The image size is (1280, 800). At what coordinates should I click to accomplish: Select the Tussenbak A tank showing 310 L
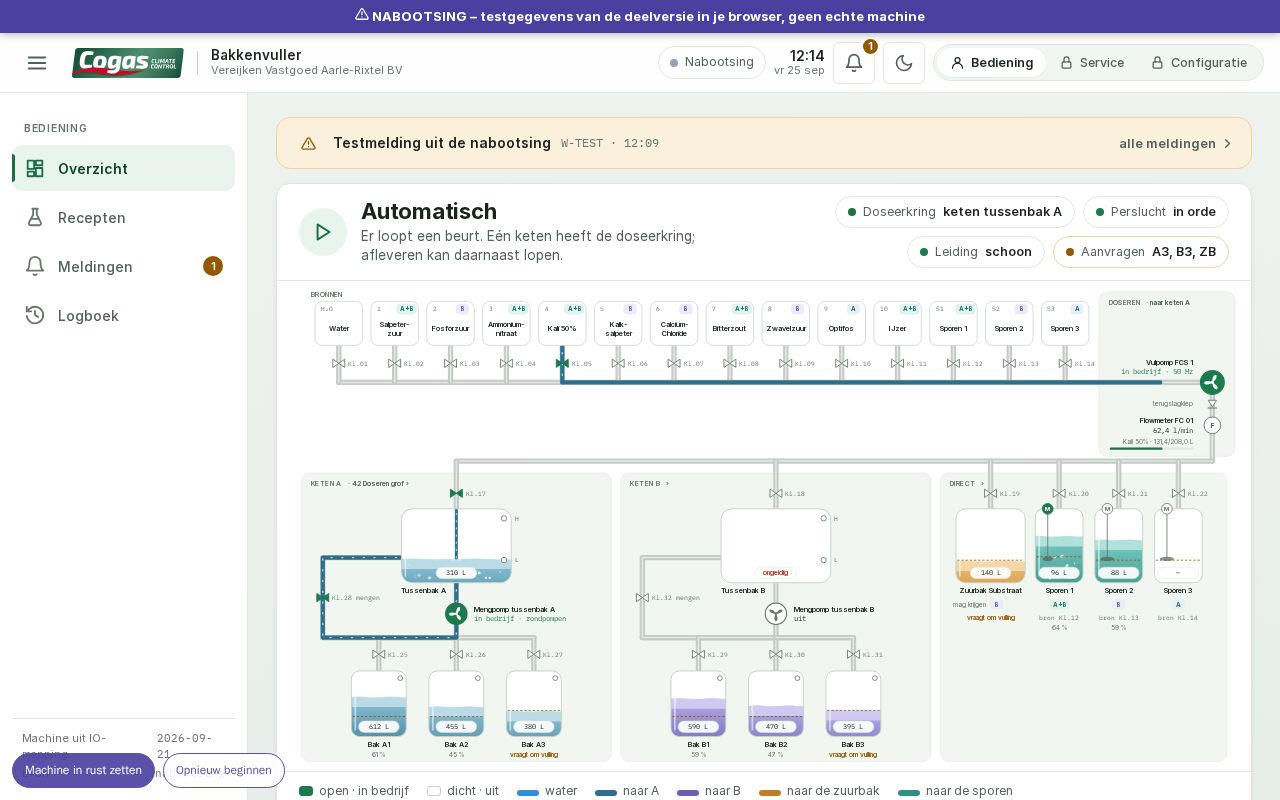[456, 546]
